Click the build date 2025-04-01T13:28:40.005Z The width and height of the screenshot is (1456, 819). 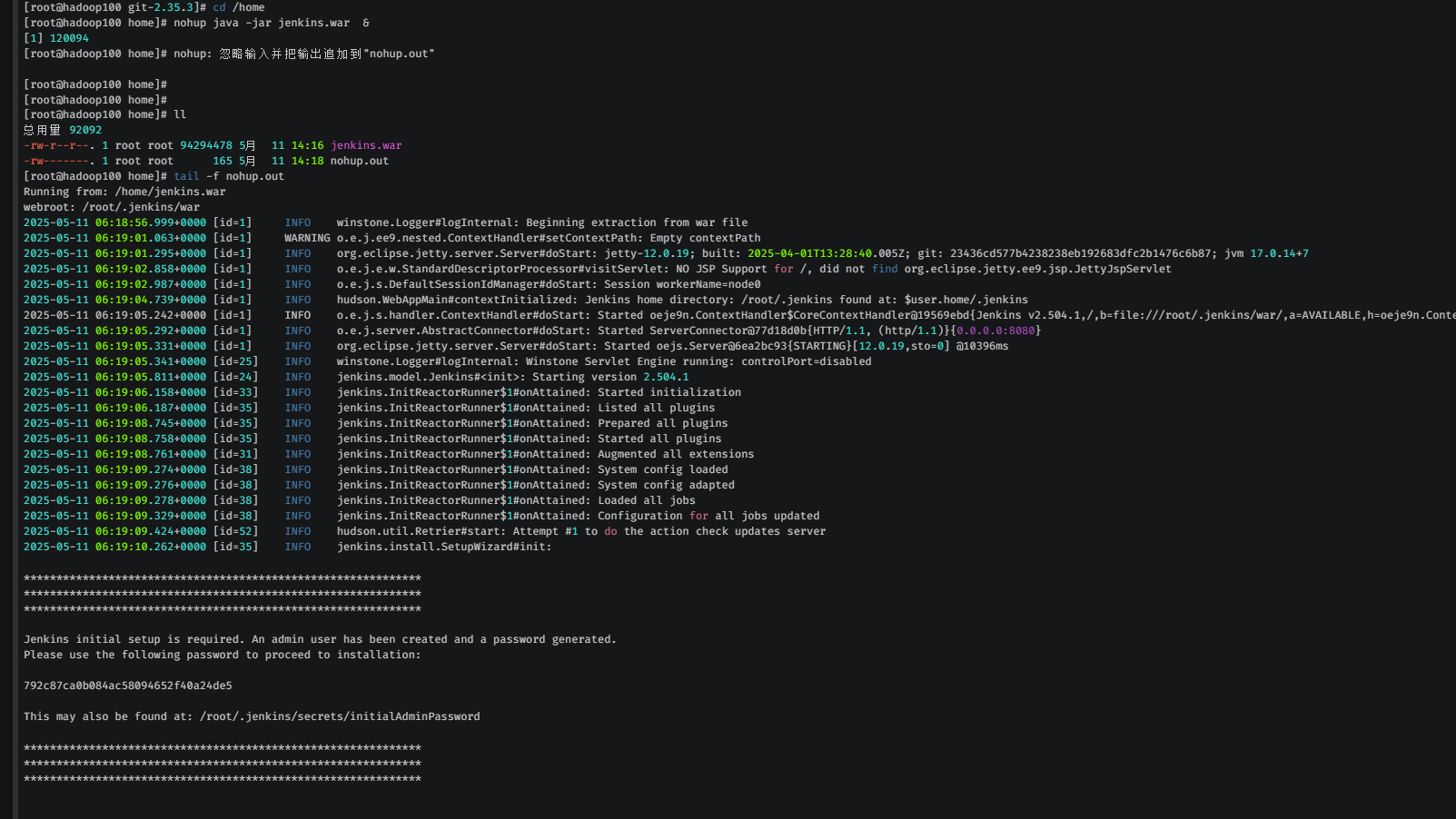click(x=827, y=253)
